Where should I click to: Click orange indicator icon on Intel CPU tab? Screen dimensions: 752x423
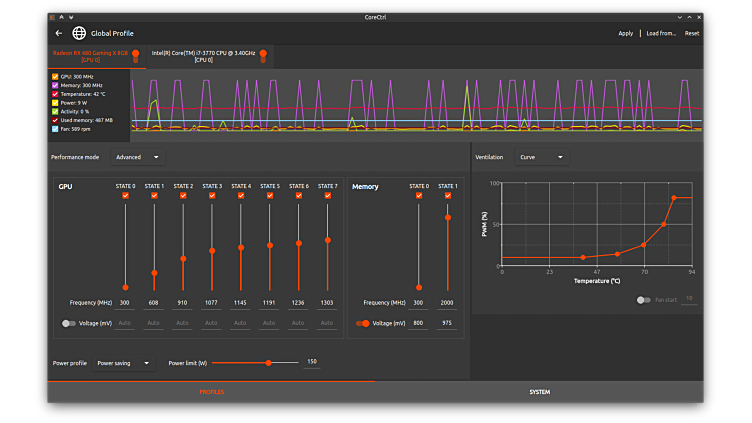click(263, 55)
